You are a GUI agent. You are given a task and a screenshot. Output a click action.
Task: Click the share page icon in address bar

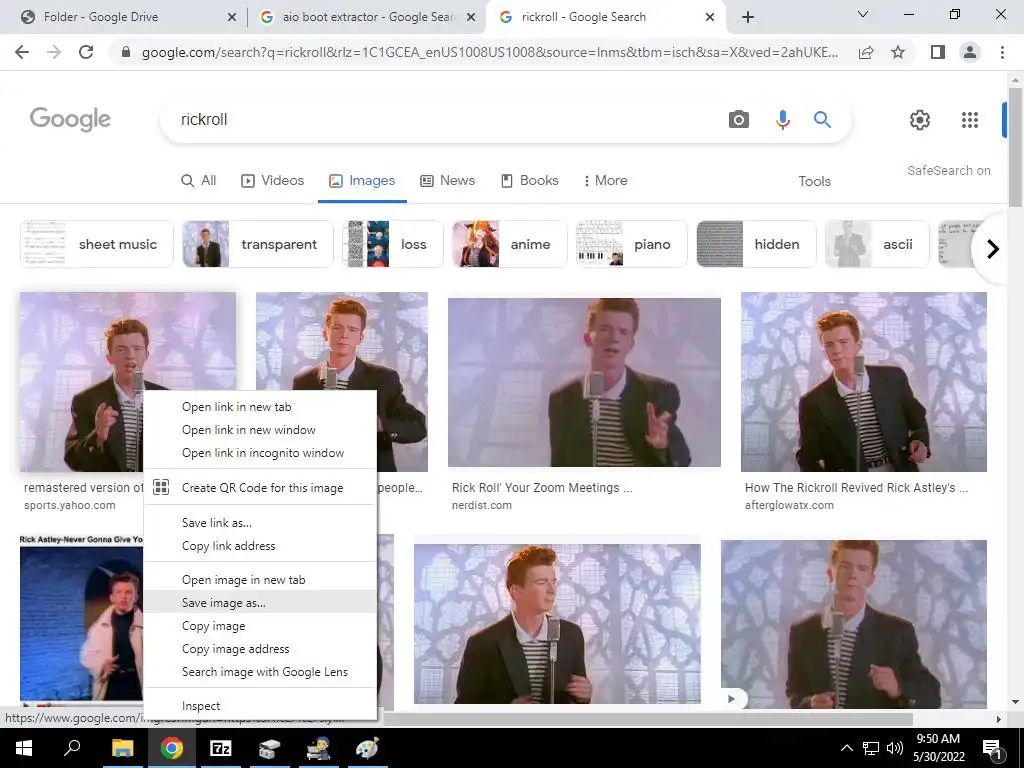tap(866, 52)
